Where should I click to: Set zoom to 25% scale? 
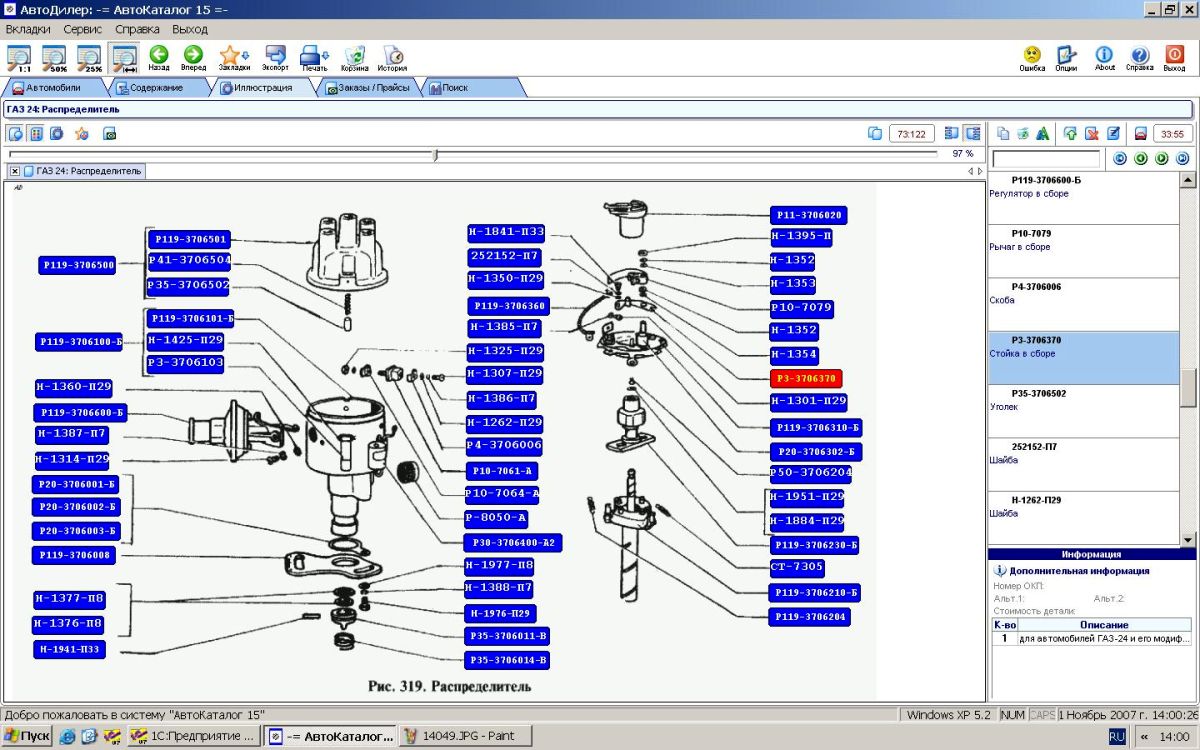coord(90,58)
